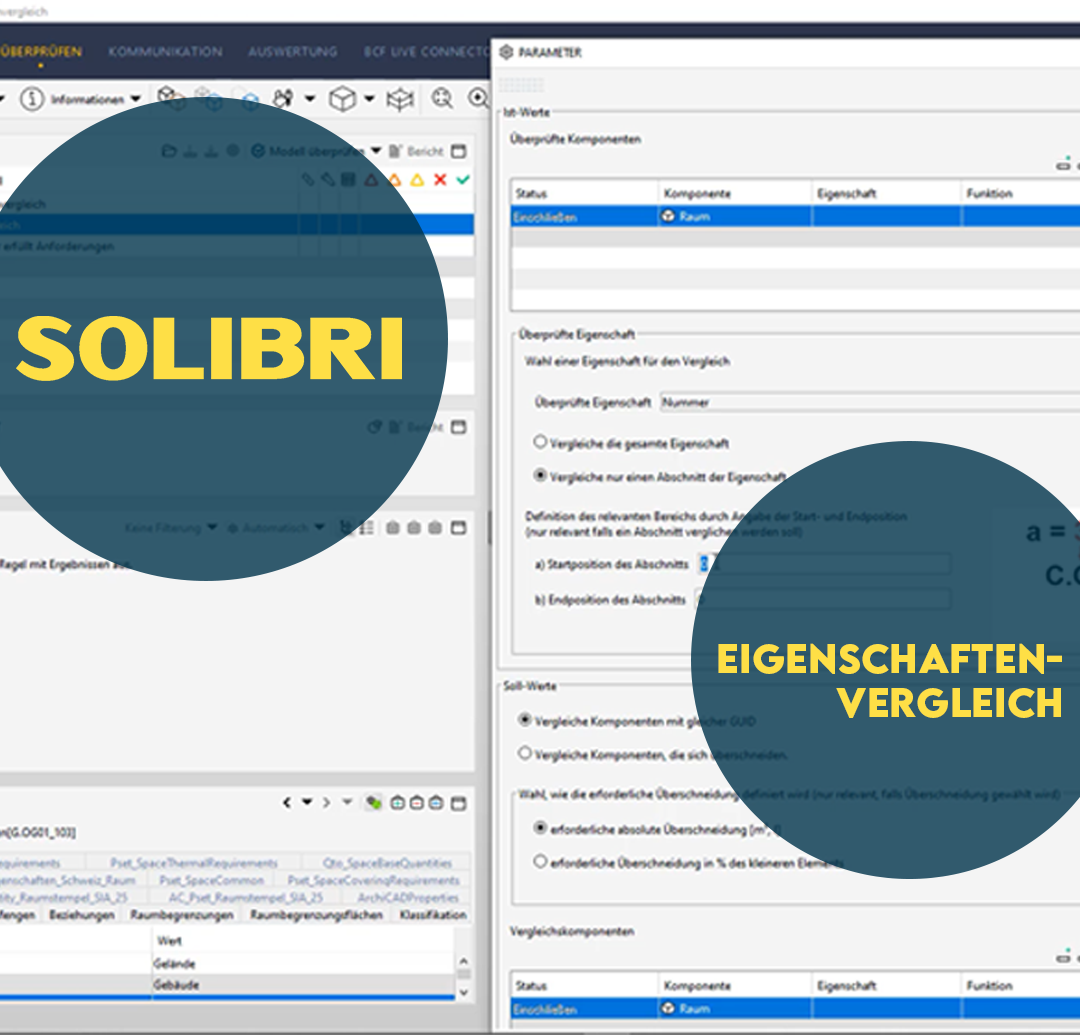The width and height of the screenshot is (1080, 1035).
Task: Select erforderliche Überschneidung in % radio button
Action: point(541,861)
